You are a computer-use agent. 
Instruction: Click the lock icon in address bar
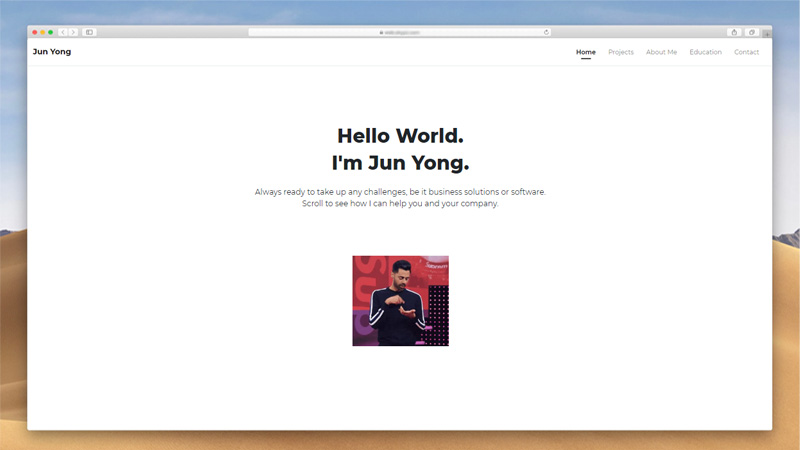(x=381, y=32)
